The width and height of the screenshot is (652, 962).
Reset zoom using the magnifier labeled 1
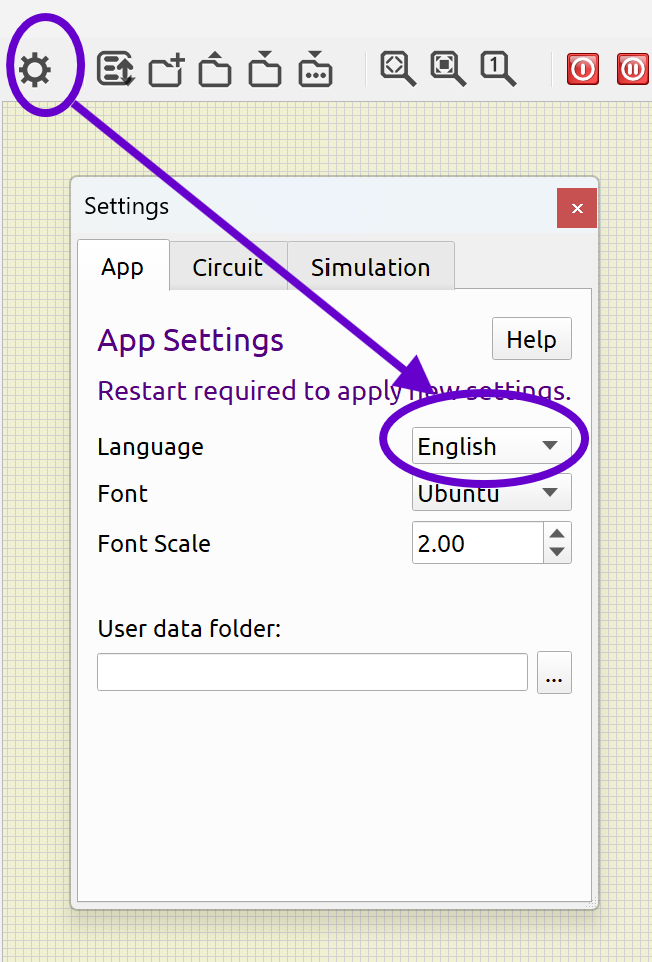point(497,69)
